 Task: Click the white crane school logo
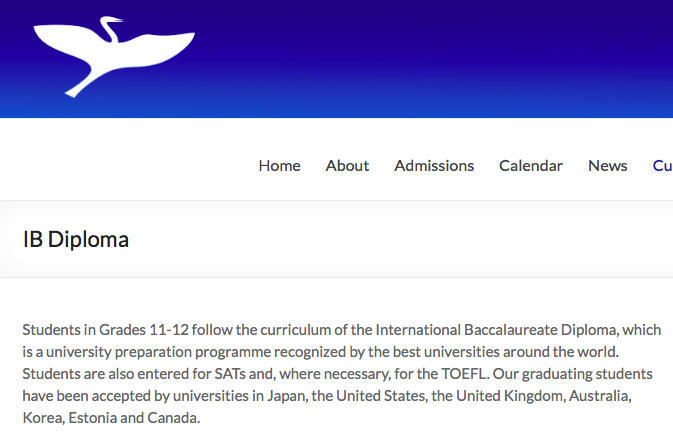(114, 57)
